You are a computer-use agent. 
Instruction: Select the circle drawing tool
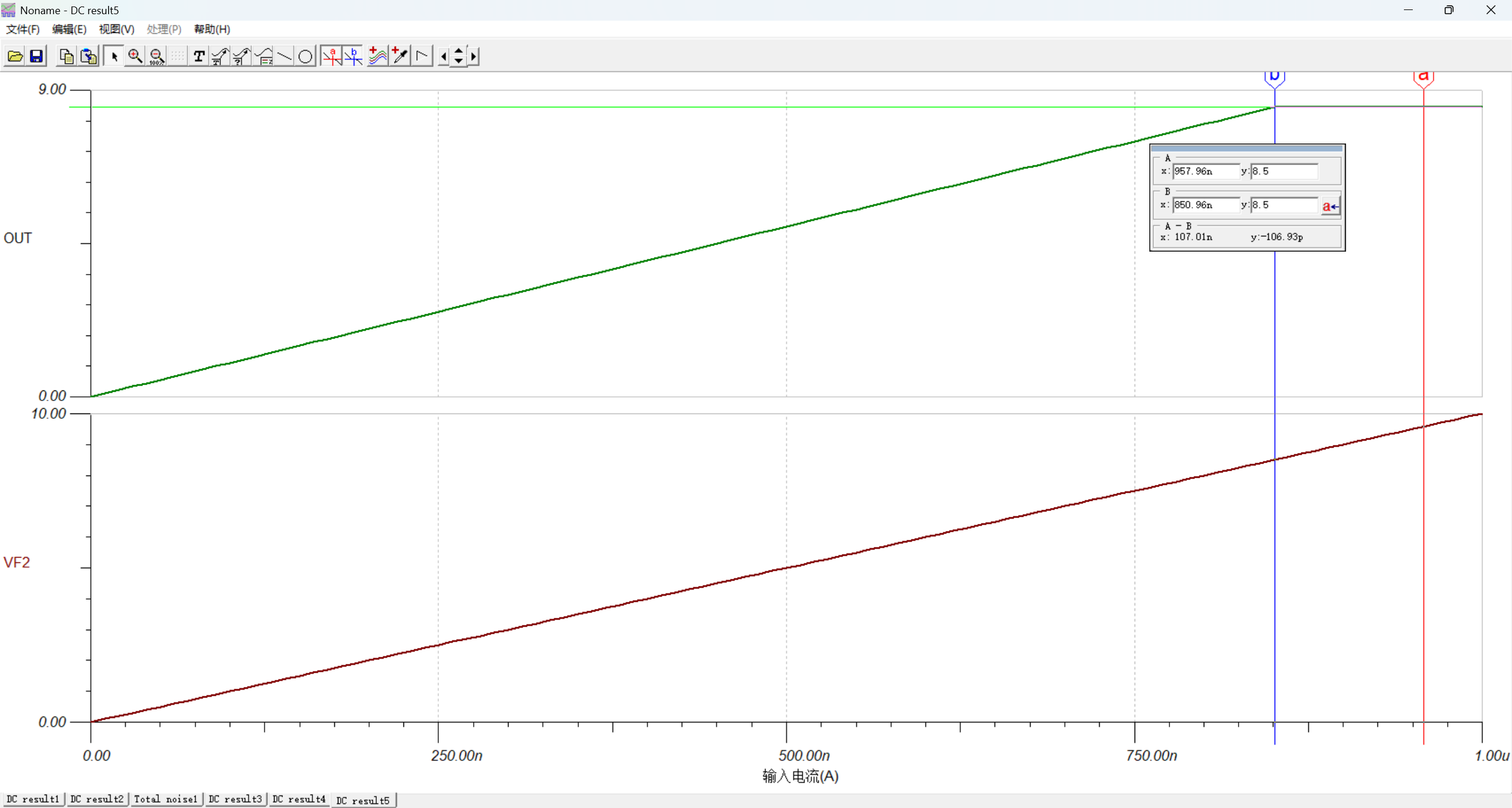(x=305, y=57)
